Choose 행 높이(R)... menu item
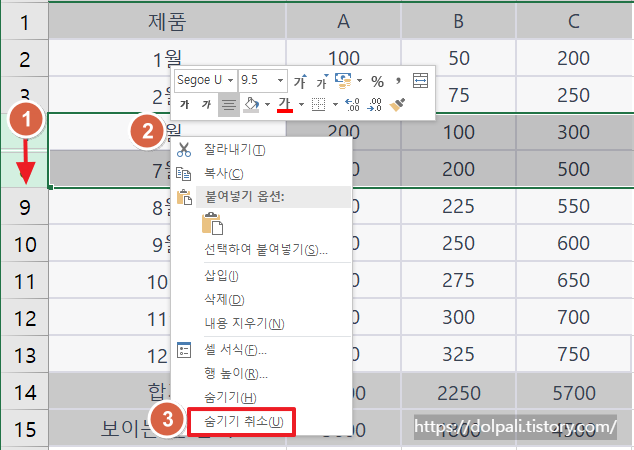 point(262,374)
